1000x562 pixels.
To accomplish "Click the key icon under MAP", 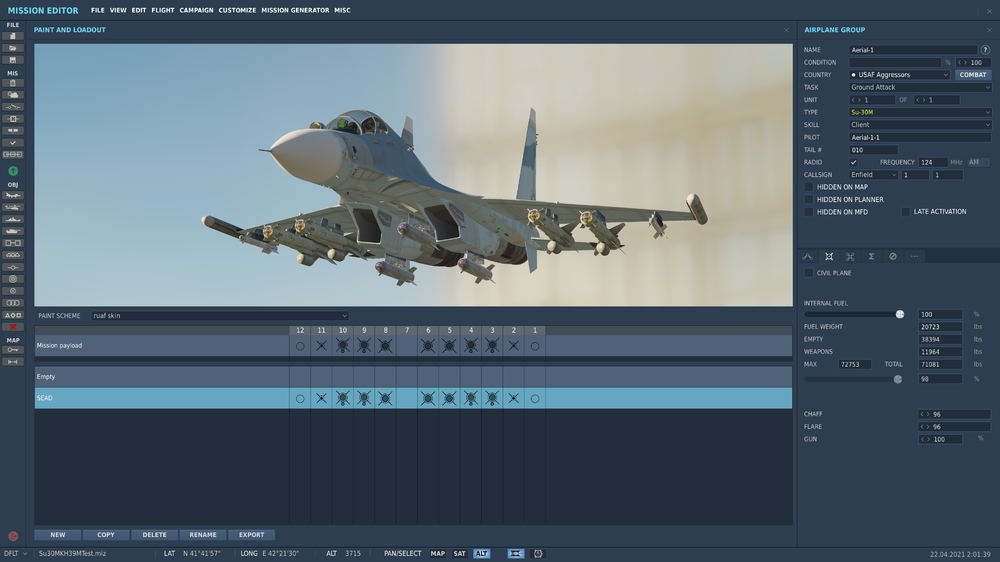I will [x=13, y=350].
